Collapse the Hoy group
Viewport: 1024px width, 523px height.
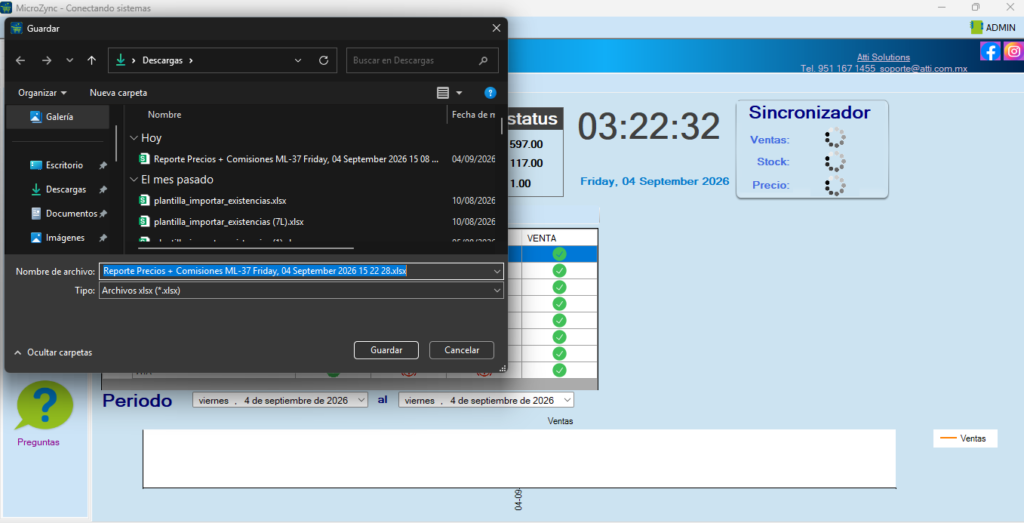point(134,138)
